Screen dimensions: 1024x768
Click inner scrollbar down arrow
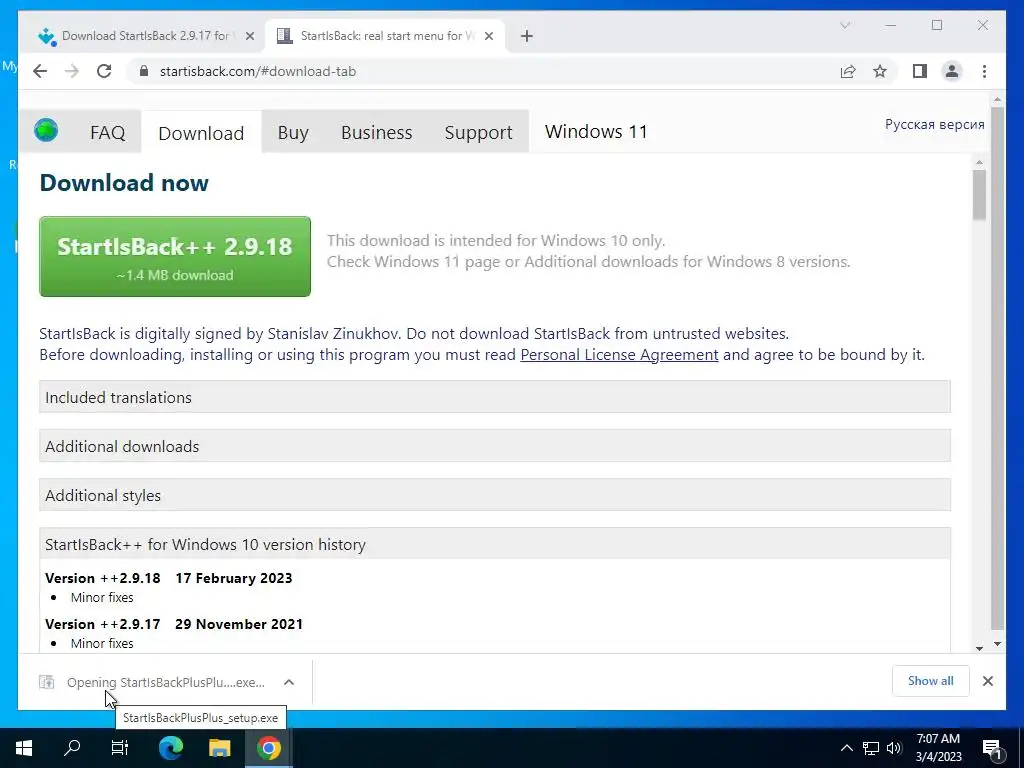click(x=979, y=648)
